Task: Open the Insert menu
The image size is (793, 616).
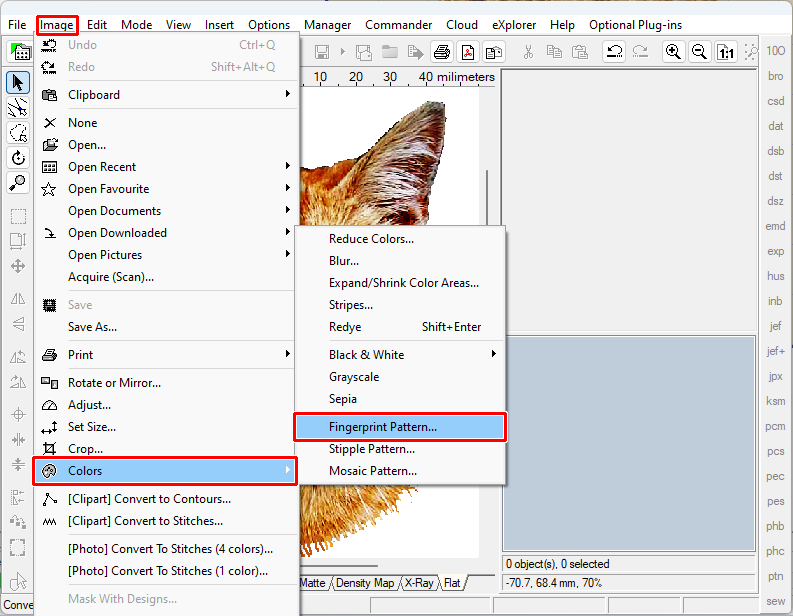Action: [219, 25]
